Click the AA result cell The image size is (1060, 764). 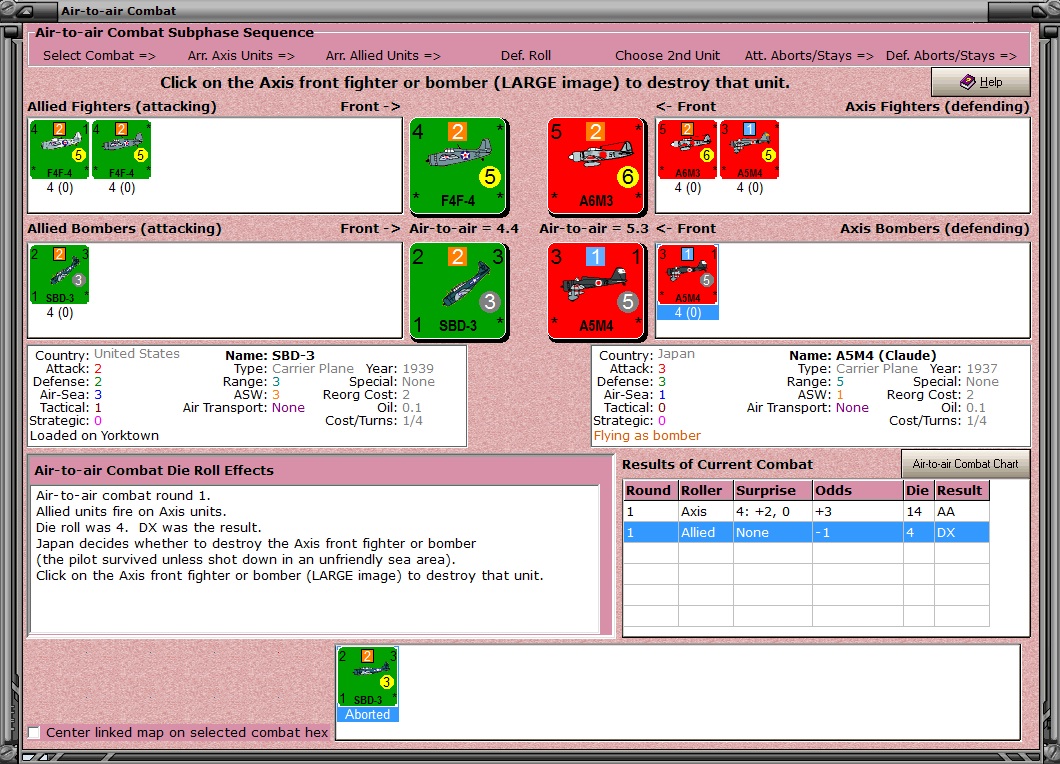click(x=962, y=512)
